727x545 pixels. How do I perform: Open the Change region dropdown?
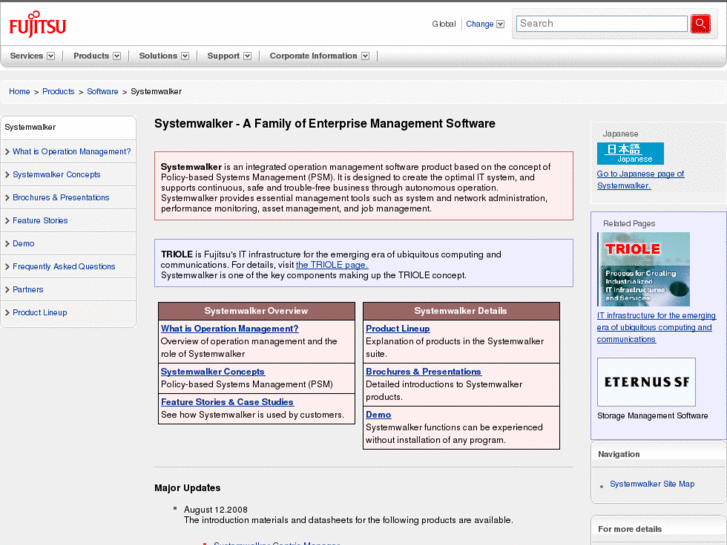click(x=485, y=24)
